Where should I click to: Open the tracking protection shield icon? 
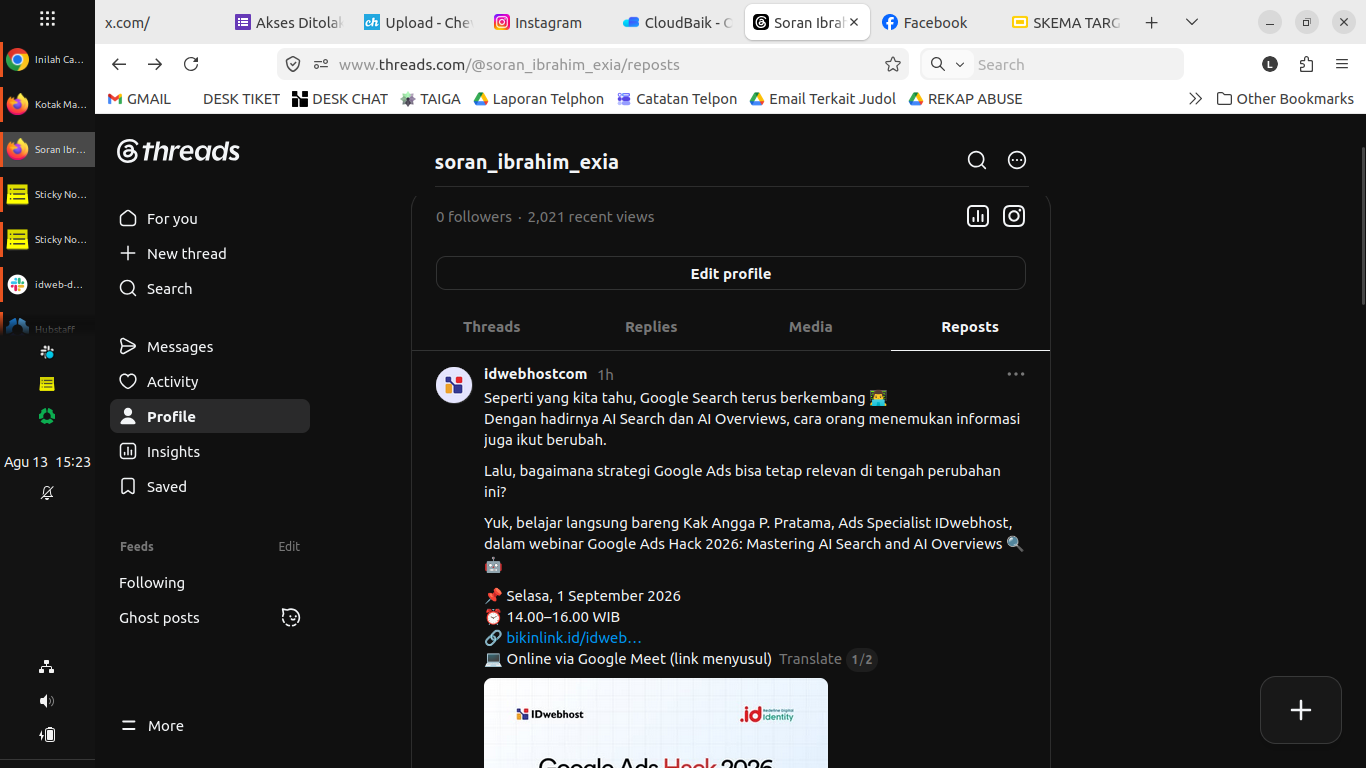[293, 64]
